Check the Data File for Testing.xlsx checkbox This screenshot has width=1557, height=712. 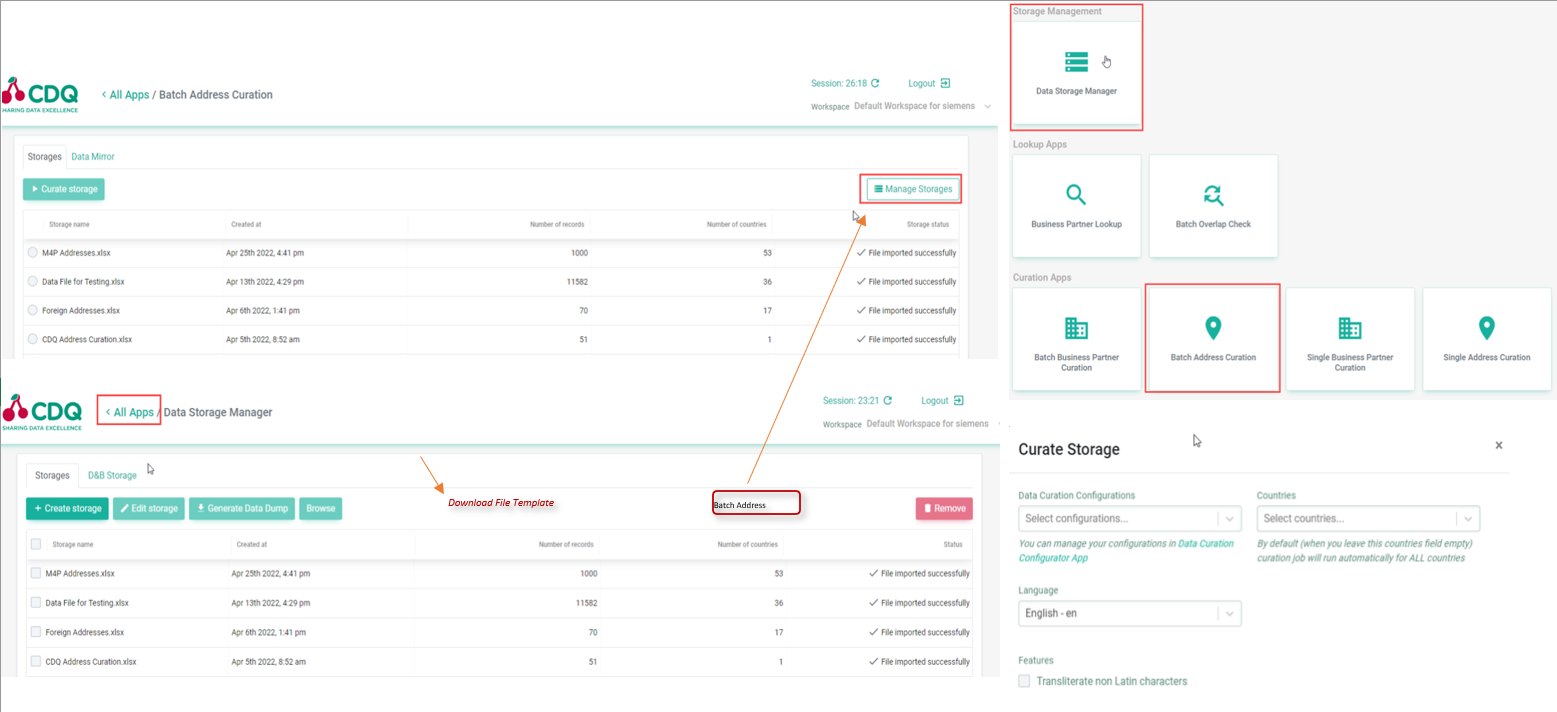click(x=36, y=603)
